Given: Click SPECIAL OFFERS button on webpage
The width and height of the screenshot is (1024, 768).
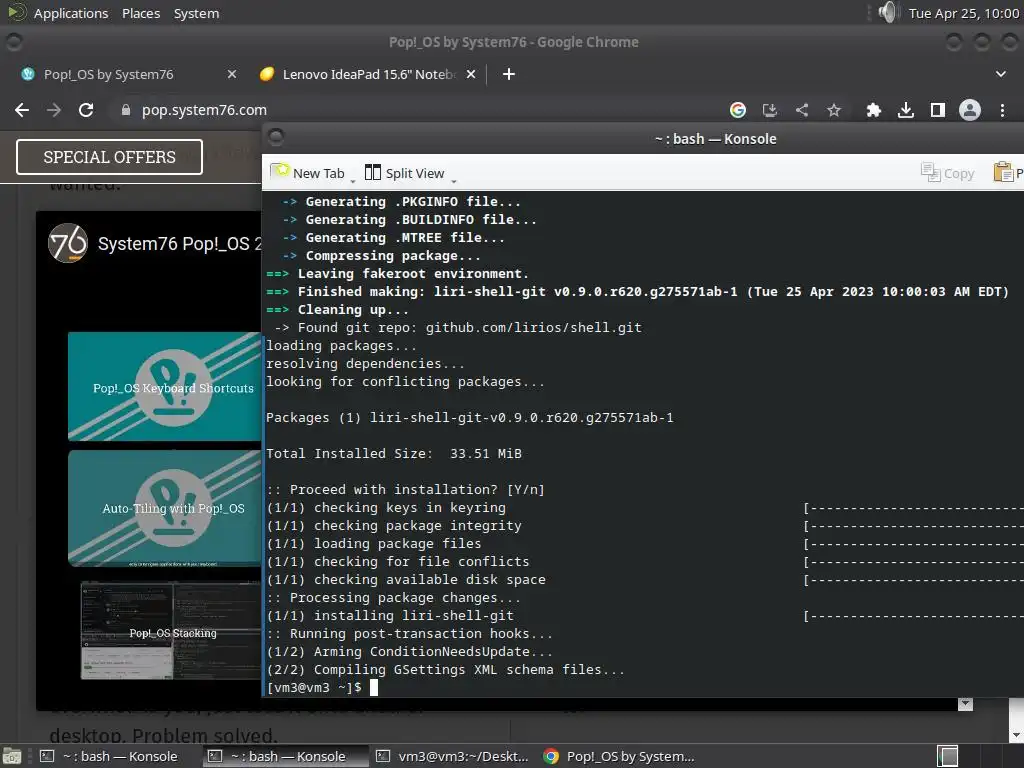Looking at the screenshot, I should [x=109, y=157].
